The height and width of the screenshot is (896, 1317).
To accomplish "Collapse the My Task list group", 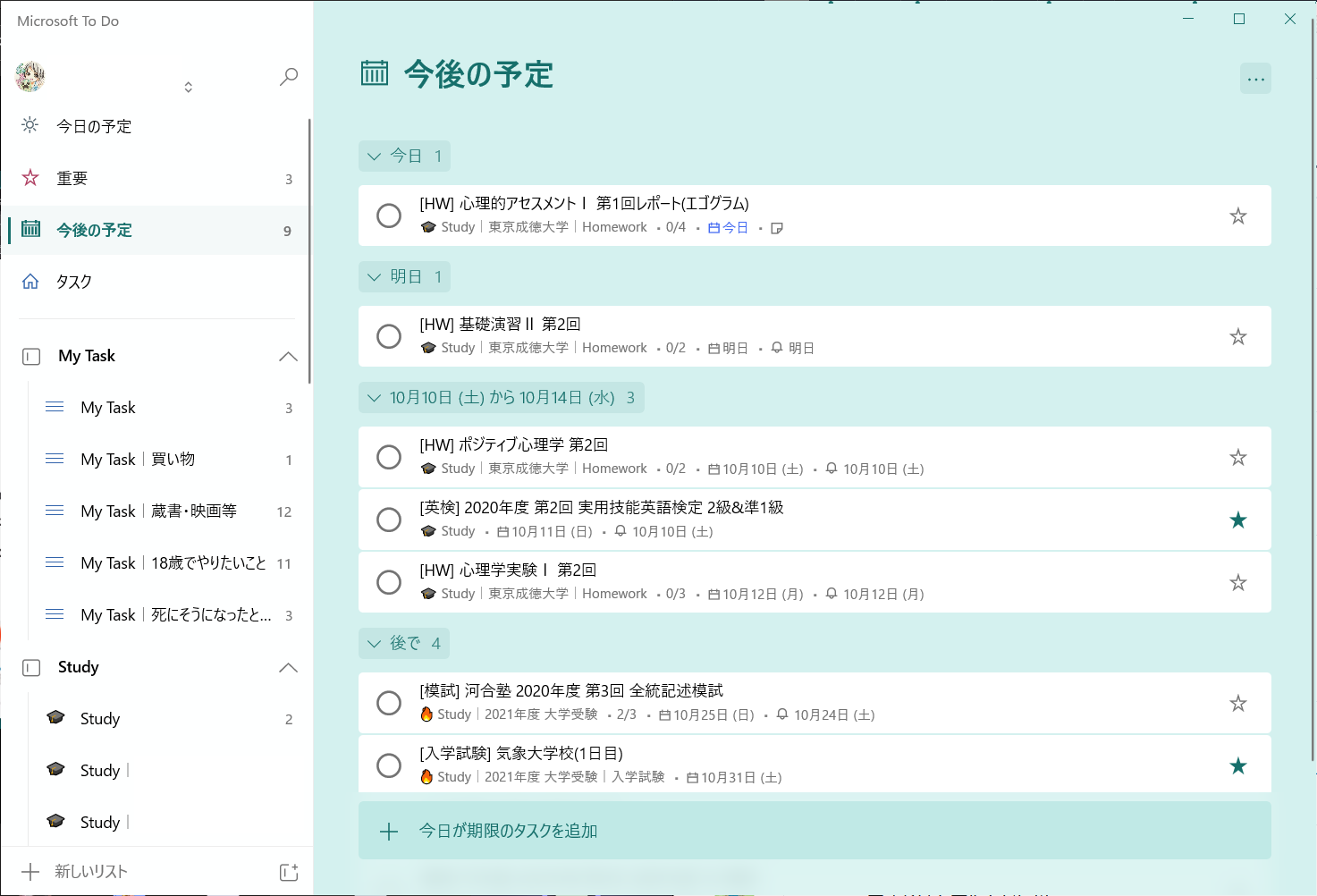I will click(288, 357).
